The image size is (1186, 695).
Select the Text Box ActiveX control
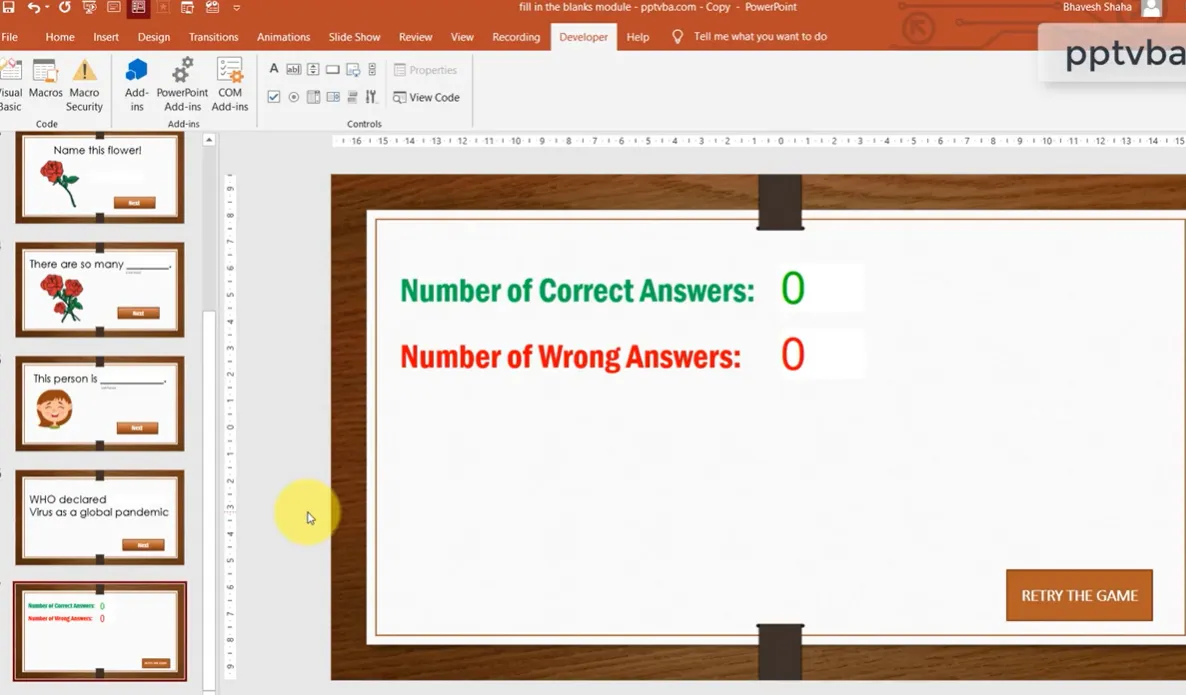click(293, 69)
